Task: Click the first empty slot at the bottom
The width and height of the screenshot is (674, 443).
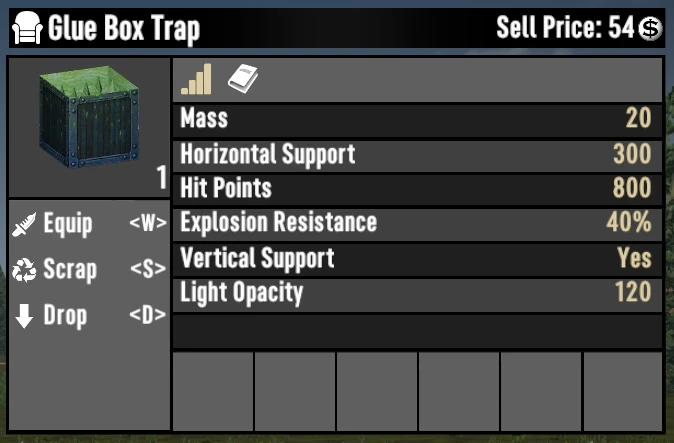Action: point(213,391)
